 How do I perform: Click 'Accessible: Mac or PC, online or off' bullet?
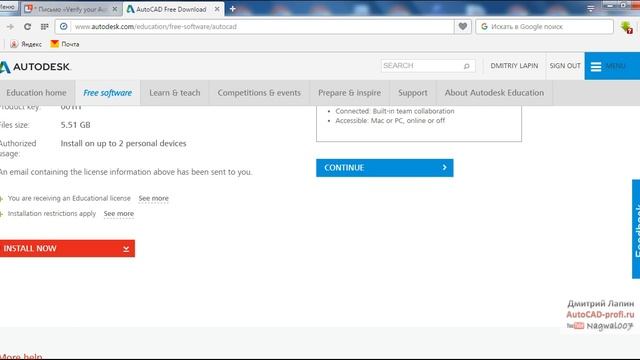tap(390, 121)
